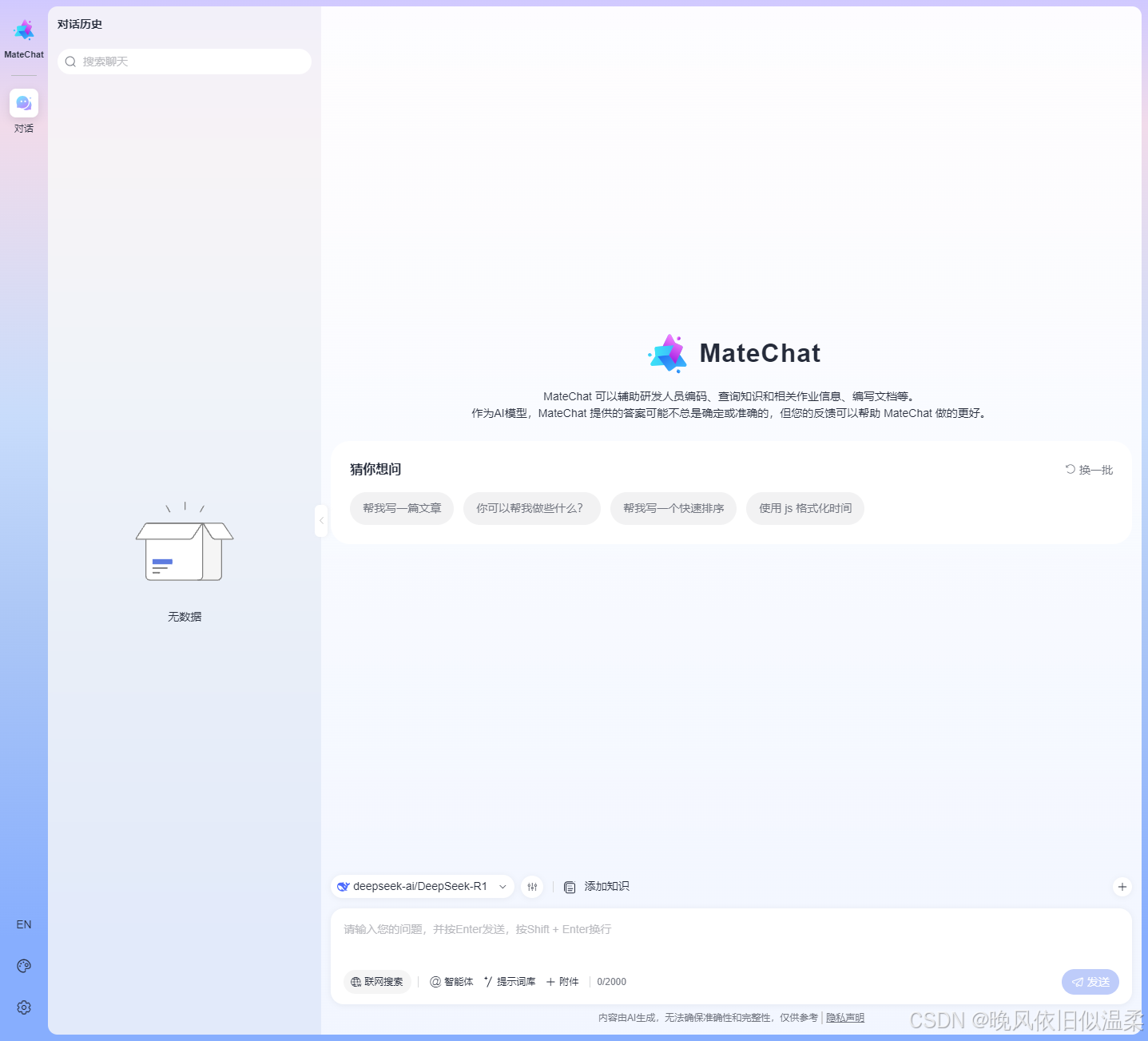Start a new conversation with the plus icon
This screenshot has height=1041, width=1148.
1122,887
